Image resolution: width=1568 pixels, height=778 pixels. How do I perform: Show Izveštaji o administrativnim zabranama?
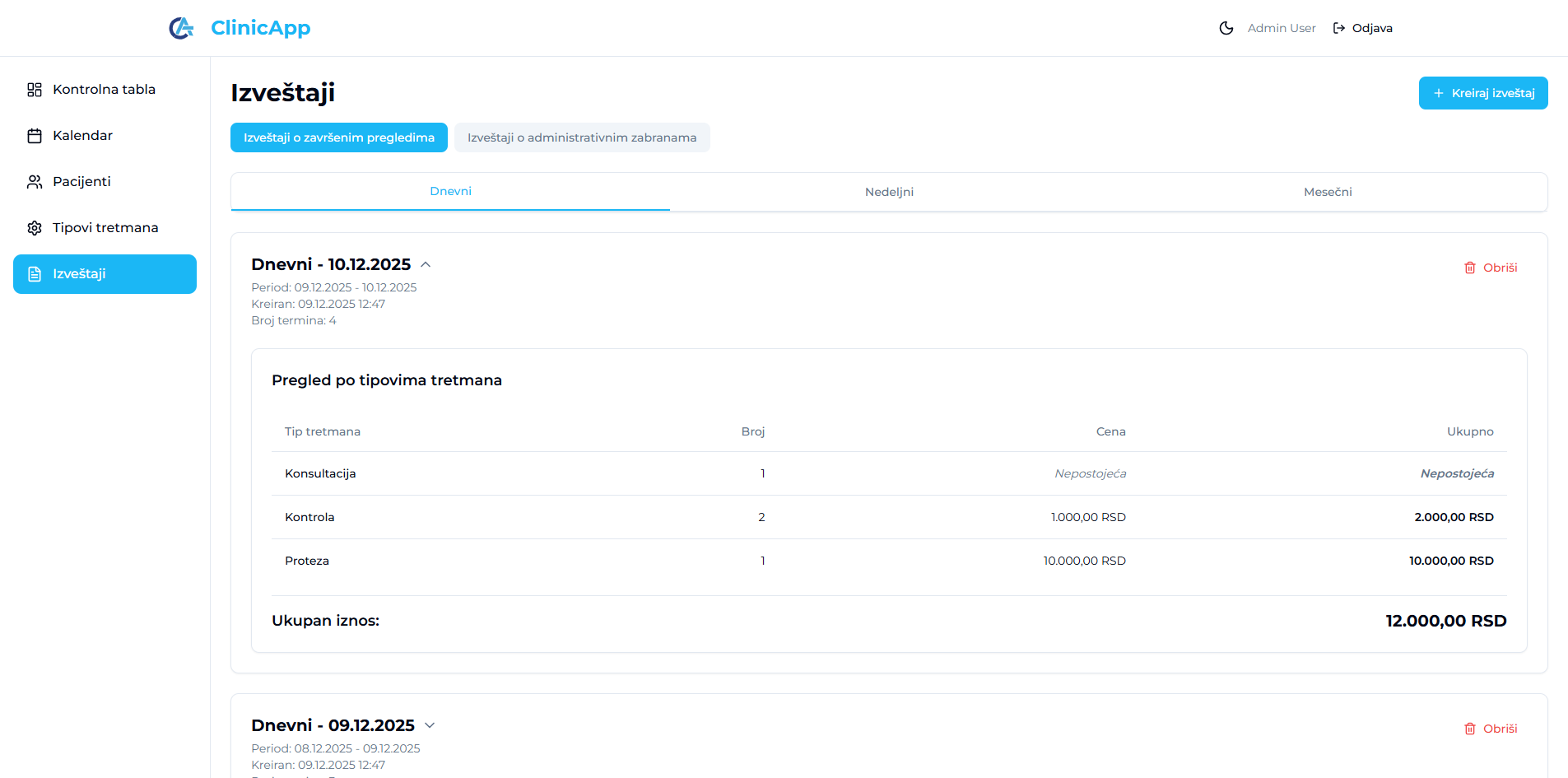click(x=582, y=137)
